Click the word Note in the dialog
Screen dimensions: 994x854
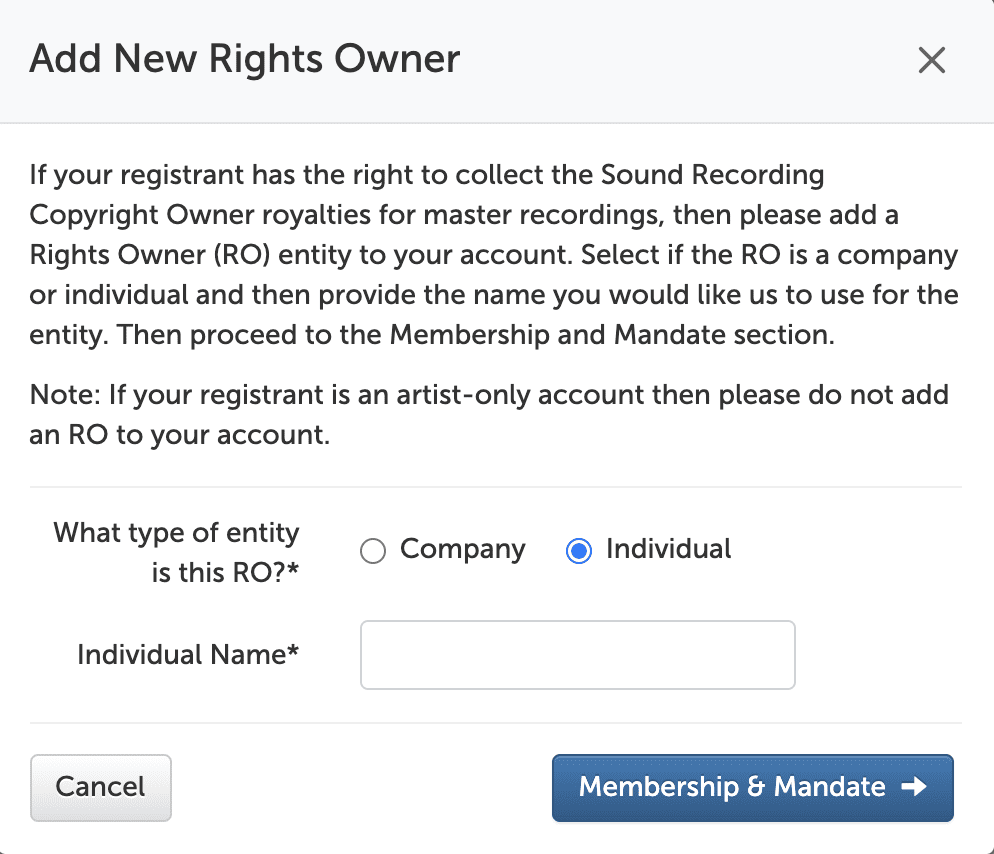58,395
